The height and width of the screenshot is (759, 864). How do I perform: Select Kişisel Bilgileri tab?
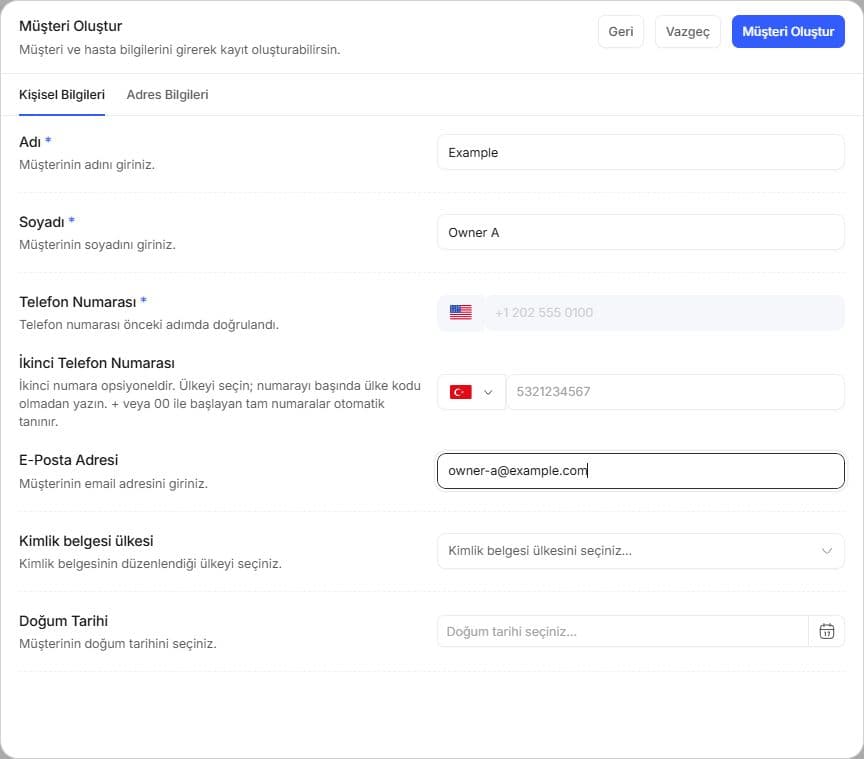[x=62, y=95]
